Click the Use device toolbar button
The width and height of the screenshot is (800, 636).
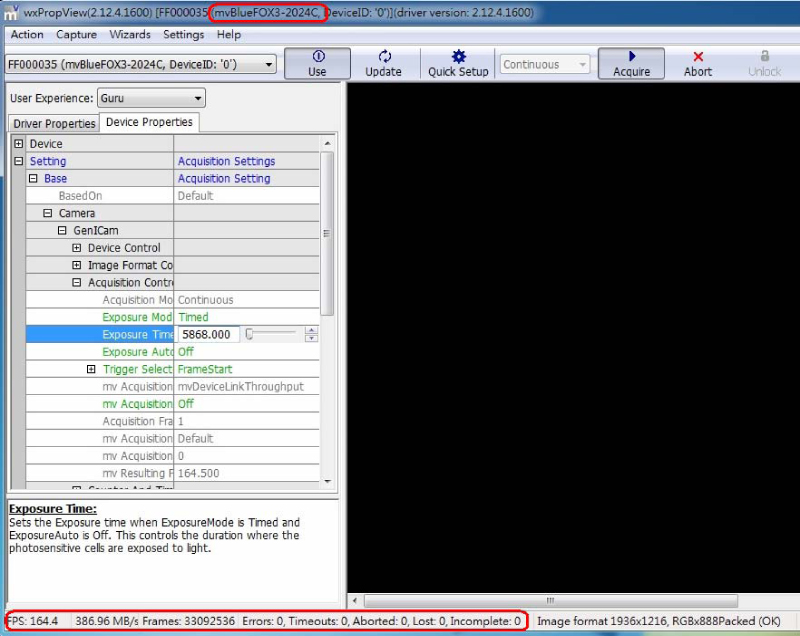[317, 64]
